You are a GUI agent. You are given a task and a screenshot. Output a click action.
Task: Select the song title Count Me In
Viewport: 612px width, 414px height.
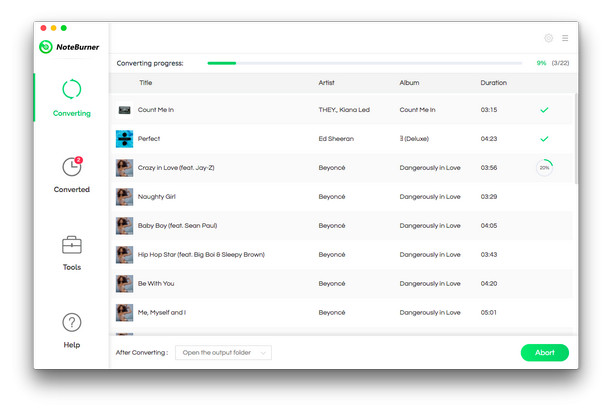pyautogui.click(x=156, y=110)
